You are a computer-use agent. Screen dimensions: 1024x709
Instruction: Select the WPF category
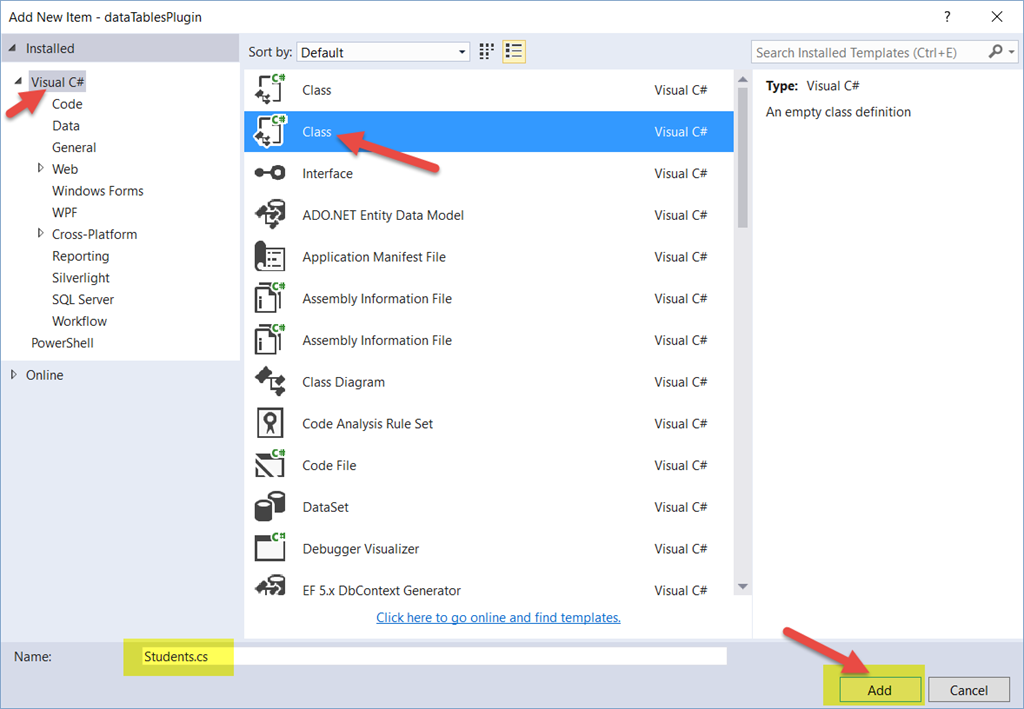pyautogui.click(x=65, y=212)
